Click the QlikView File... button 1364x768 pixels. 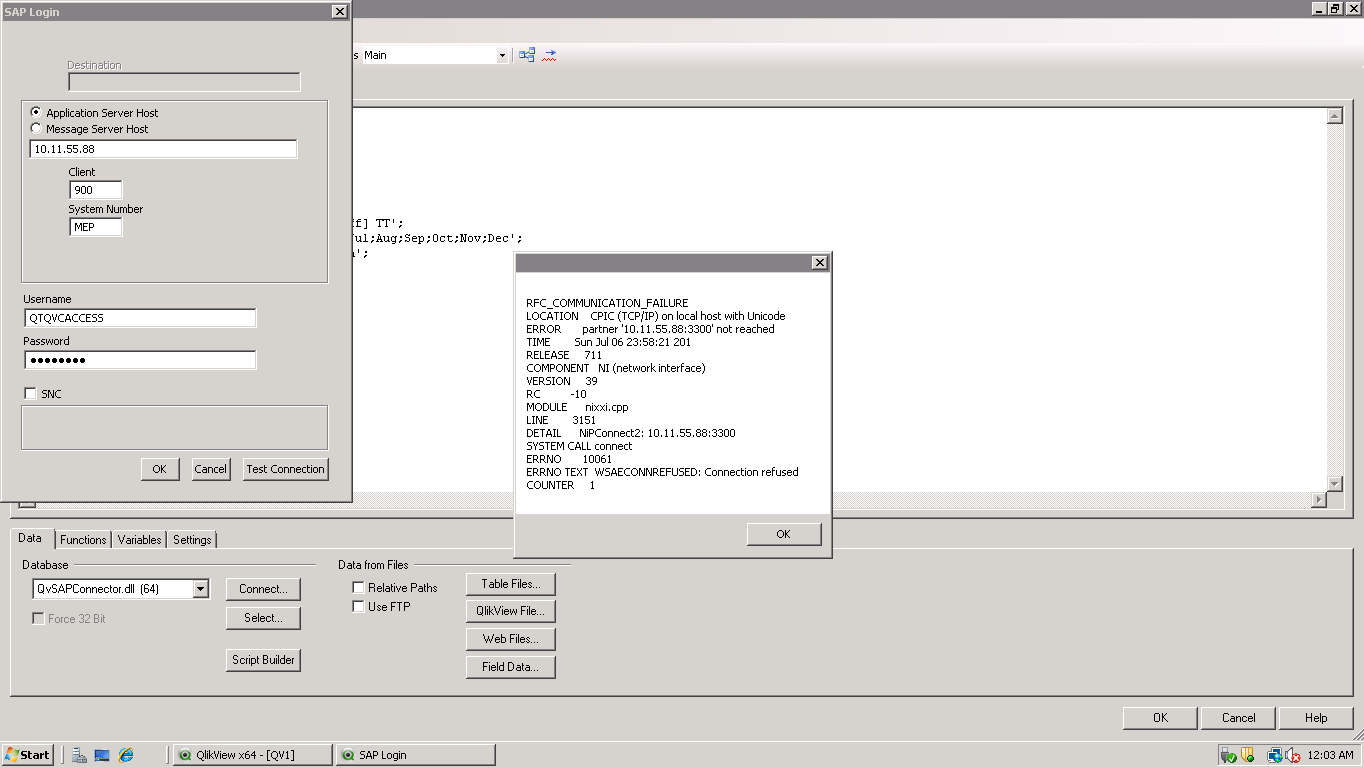(510, 611)
